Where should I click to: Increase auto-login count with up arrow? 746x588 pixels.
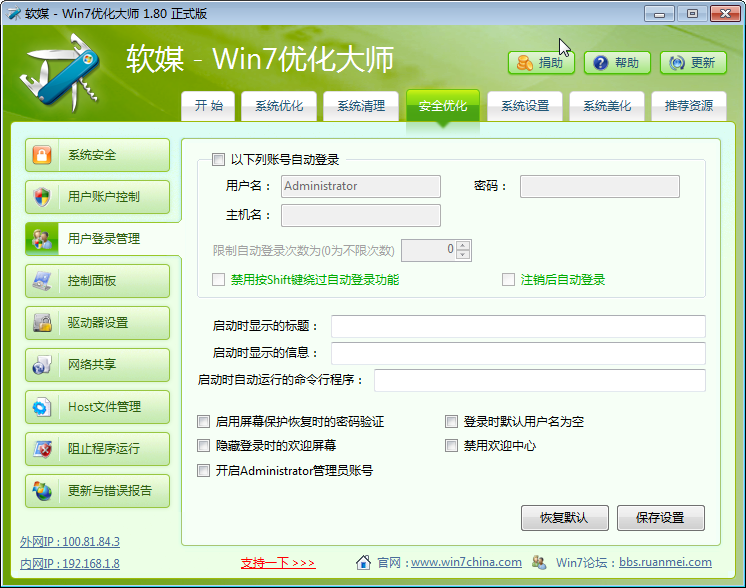click(x=463, y=245)
